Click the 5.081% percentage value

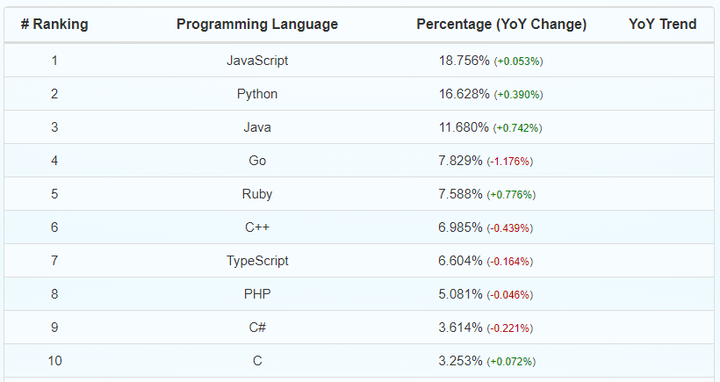pyautogui.click(x=460, y=294)
